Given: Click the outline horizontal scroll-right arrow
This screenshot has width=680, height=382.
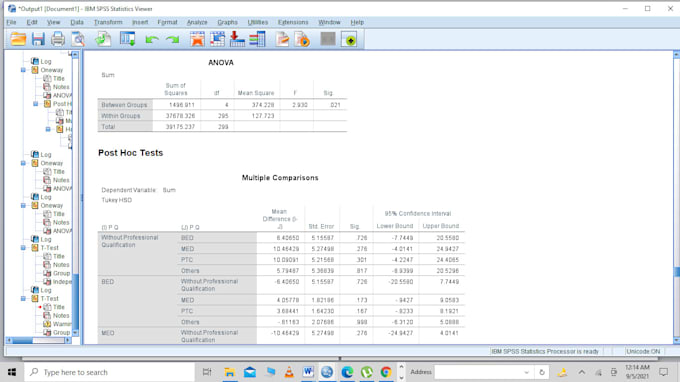Looking at the screenshot, I should click(x=68, y=340).
